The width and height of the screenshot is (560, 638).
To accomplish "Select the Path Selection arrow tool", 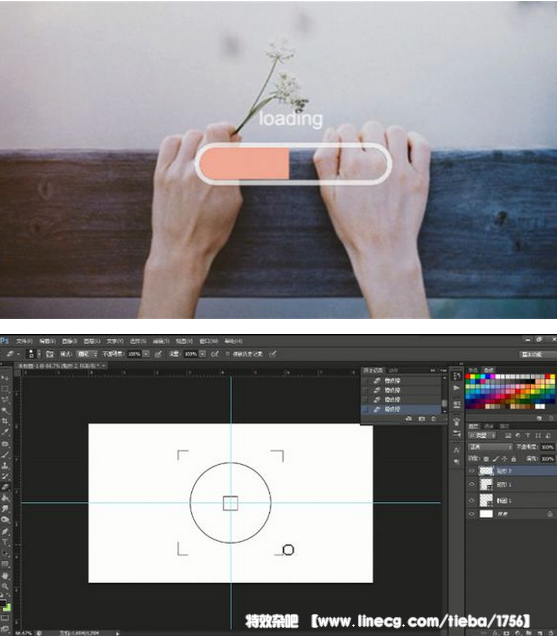I will [5, 553].
